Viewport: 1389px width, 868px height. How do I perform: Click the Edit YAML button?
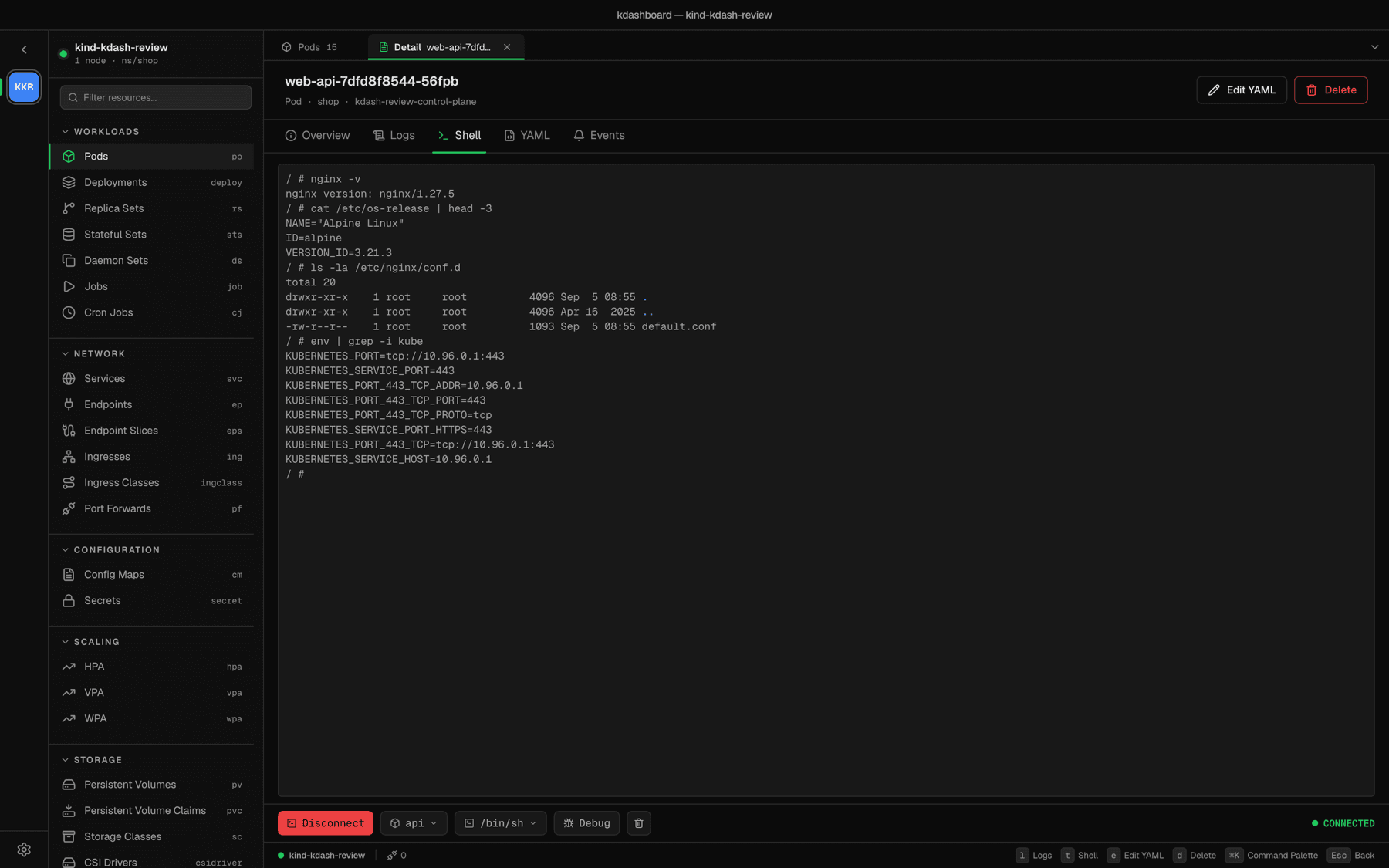tap(1241, 90)
